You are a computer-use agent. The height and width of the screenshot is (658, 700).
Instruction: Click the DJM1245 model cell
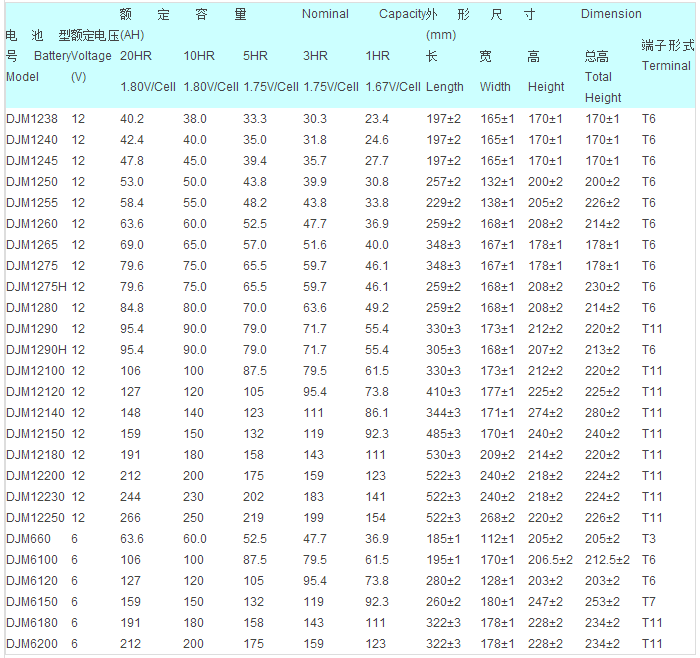tap(32, 161)
